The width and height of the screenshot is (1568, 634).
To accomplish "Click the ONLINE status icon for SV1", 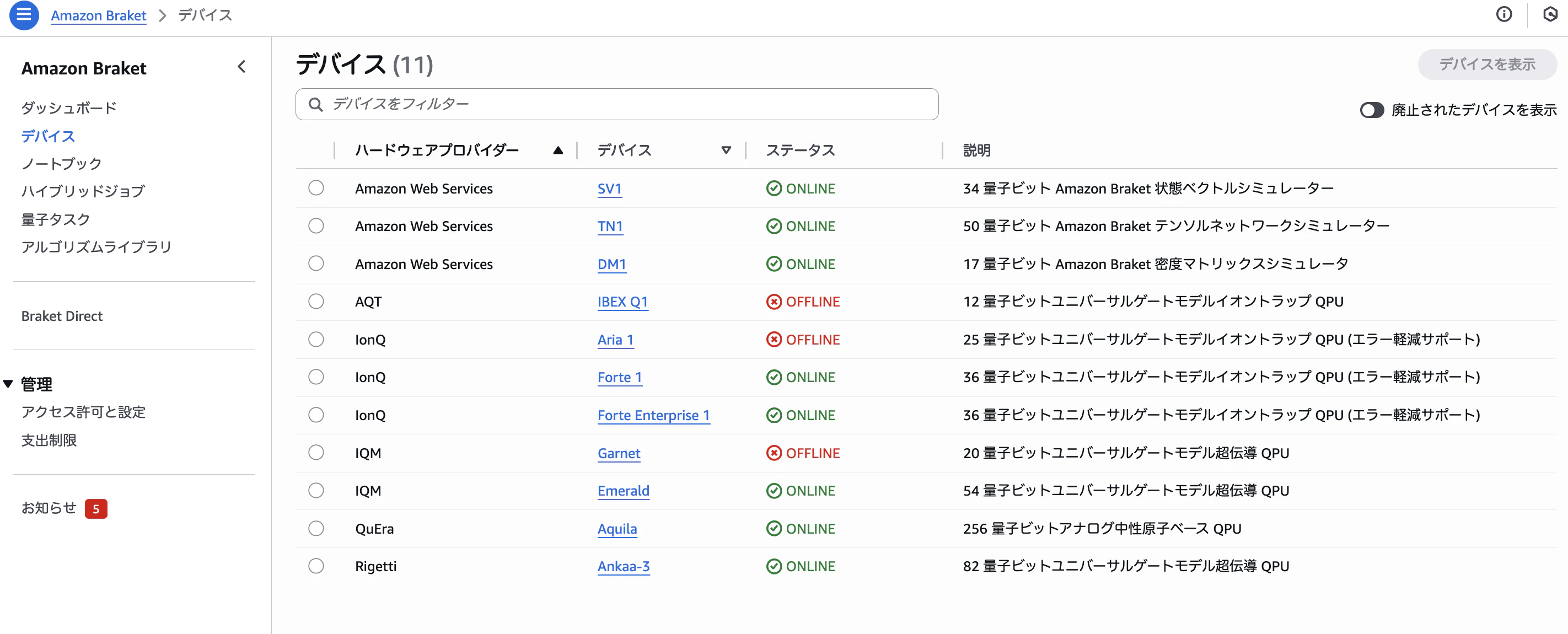I will [x=774, y=189].
